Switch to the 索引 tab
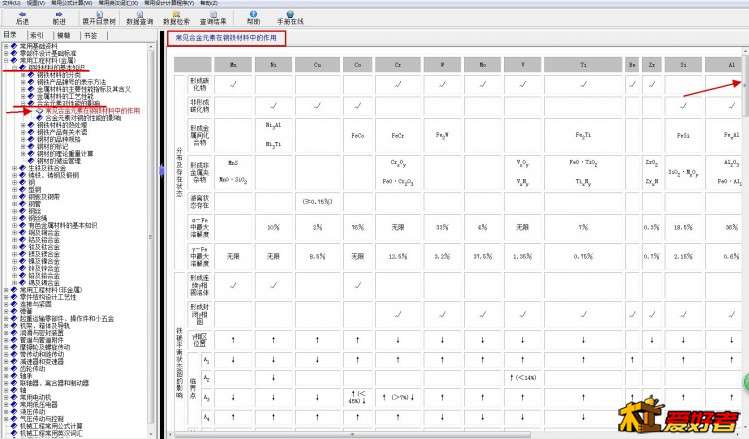The height and width of the screenshot is (439, 749). (x=36, y=35)
